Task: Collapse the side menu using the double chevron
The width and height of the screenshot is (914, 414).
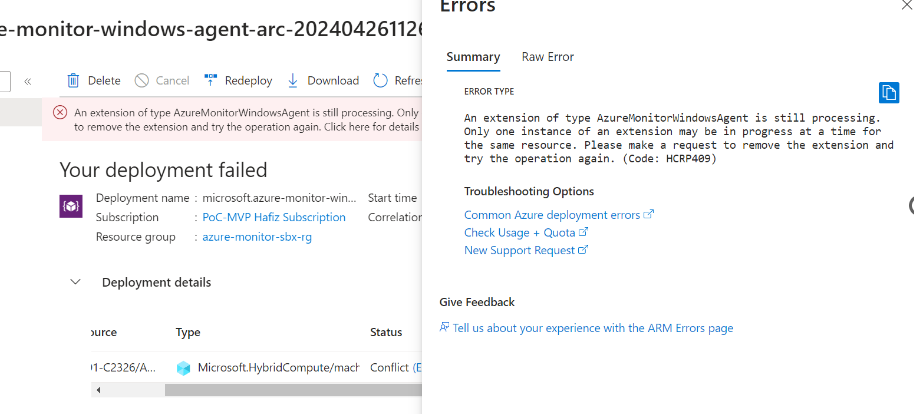Action: click(27, 81)
